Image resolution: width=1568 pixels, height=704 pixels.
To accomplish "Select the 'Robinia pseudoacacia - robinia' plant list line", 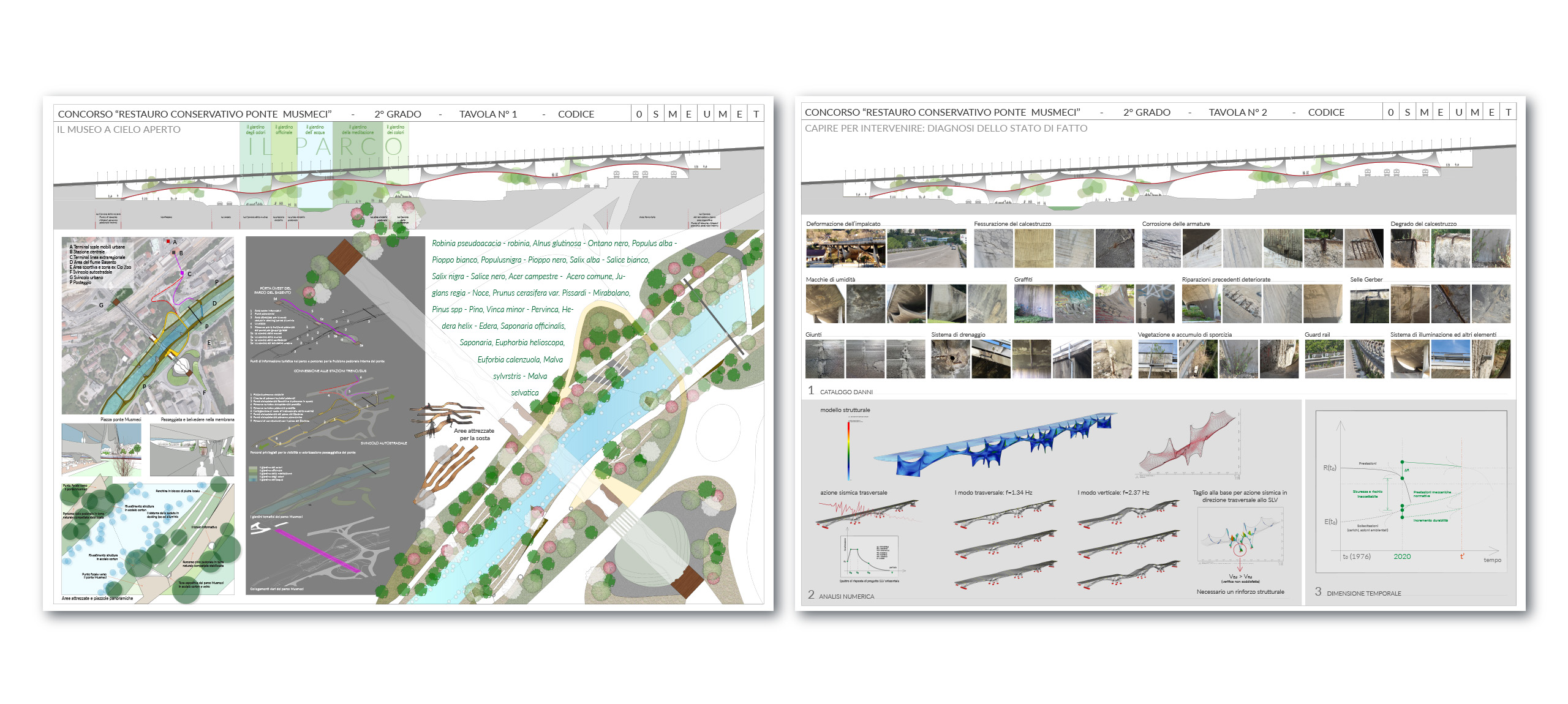I will pos(554,243).
